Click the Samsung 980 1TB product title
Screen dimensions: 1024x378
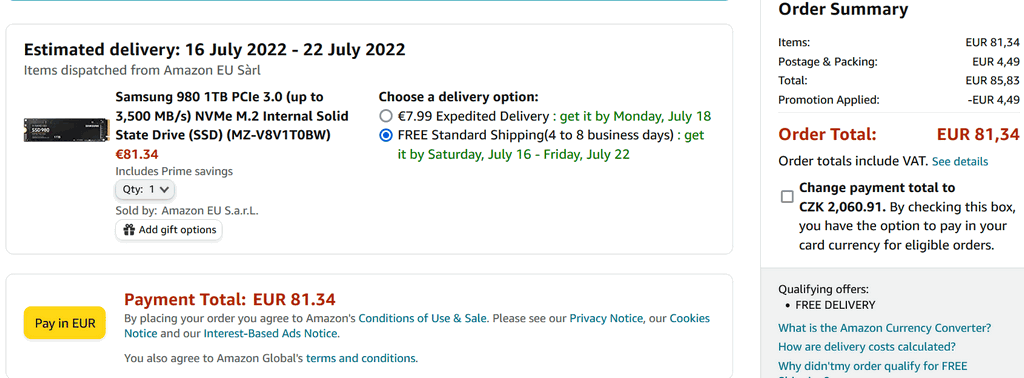coord(232,116)
